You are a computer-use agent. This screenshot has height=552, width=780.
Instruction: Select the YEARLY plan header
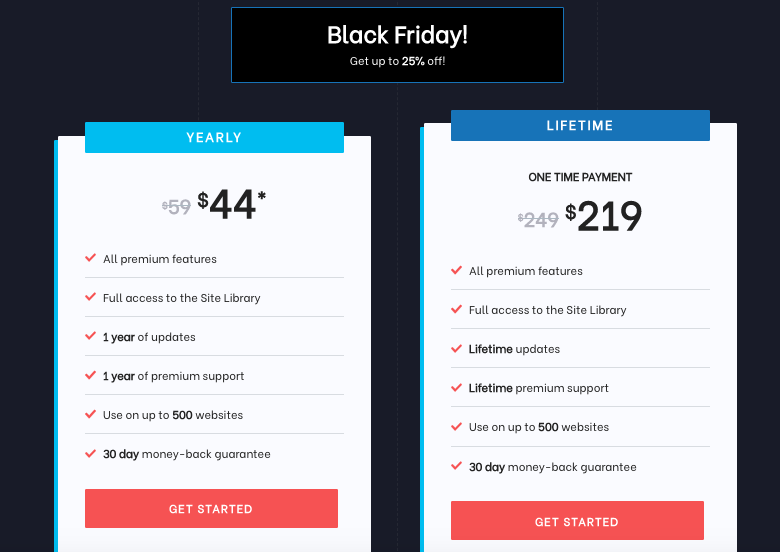[x=214, y=137]
